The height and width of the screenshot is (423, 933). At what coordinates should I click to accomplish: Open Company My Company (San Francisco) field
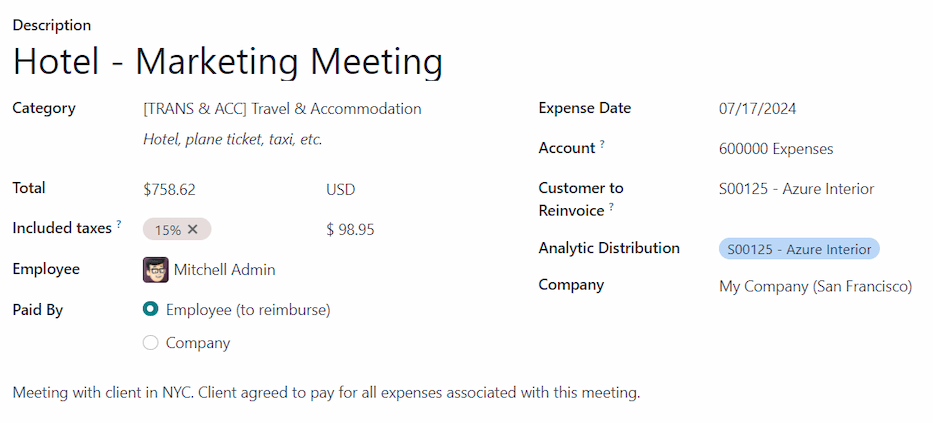click(x=815, y=286)
